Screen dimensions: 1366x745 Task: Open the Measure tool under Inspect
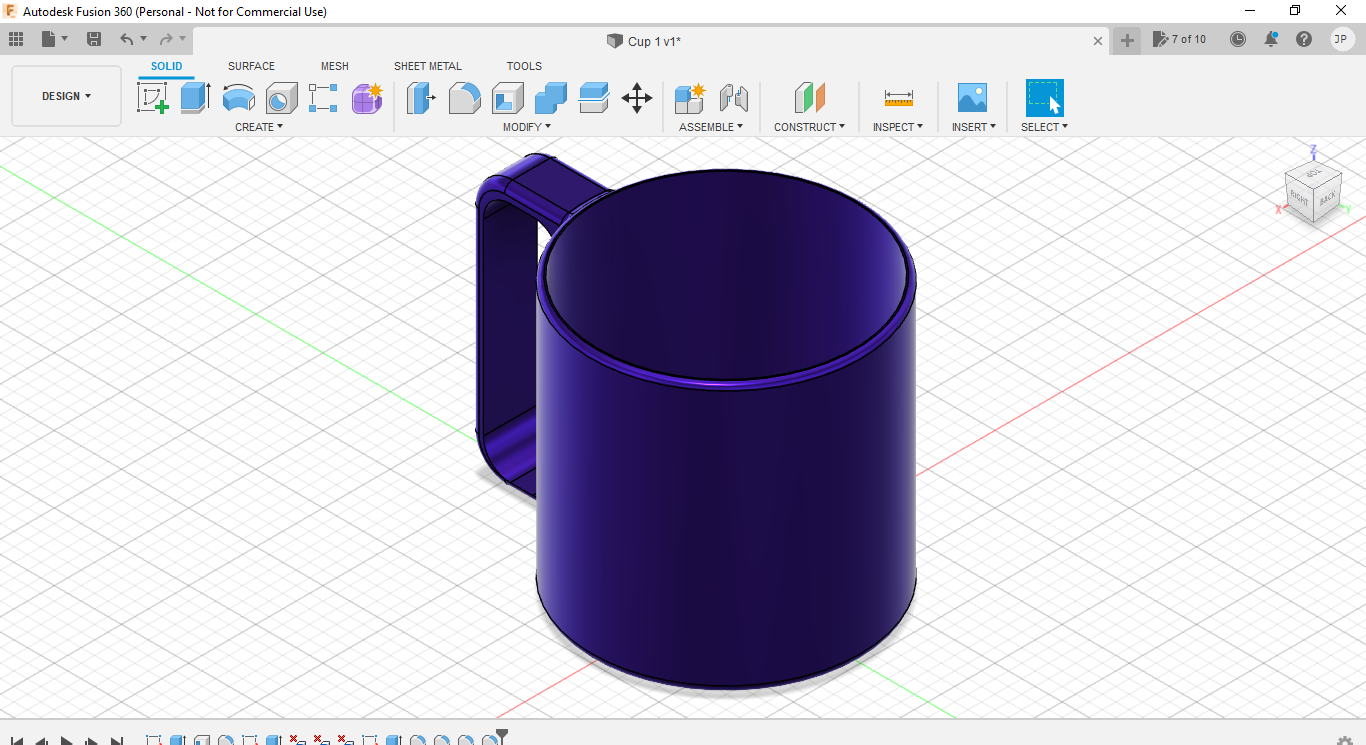click(x=898, y=98)
